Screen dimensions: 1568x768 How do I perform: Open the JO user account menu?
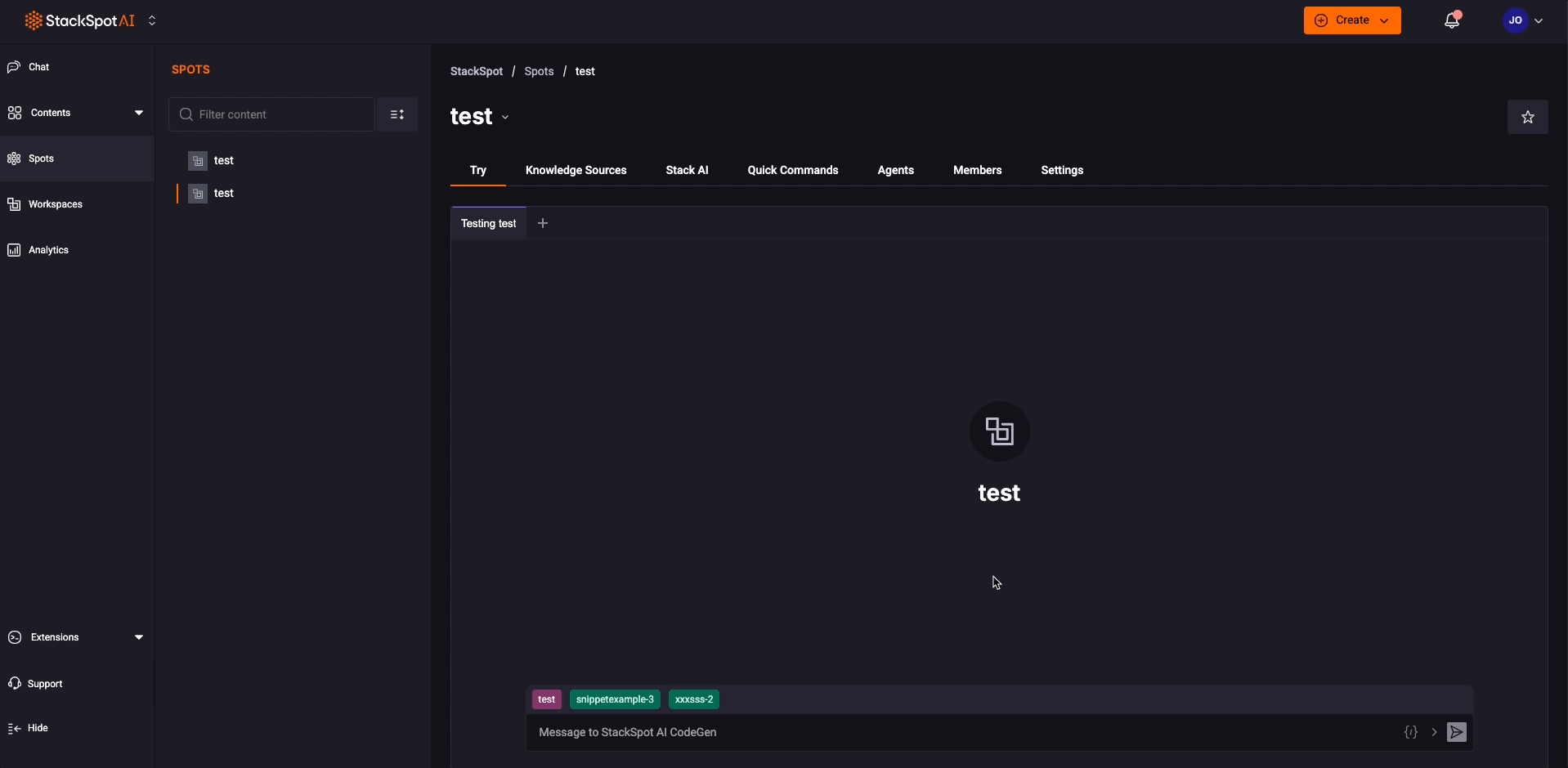1522,20
